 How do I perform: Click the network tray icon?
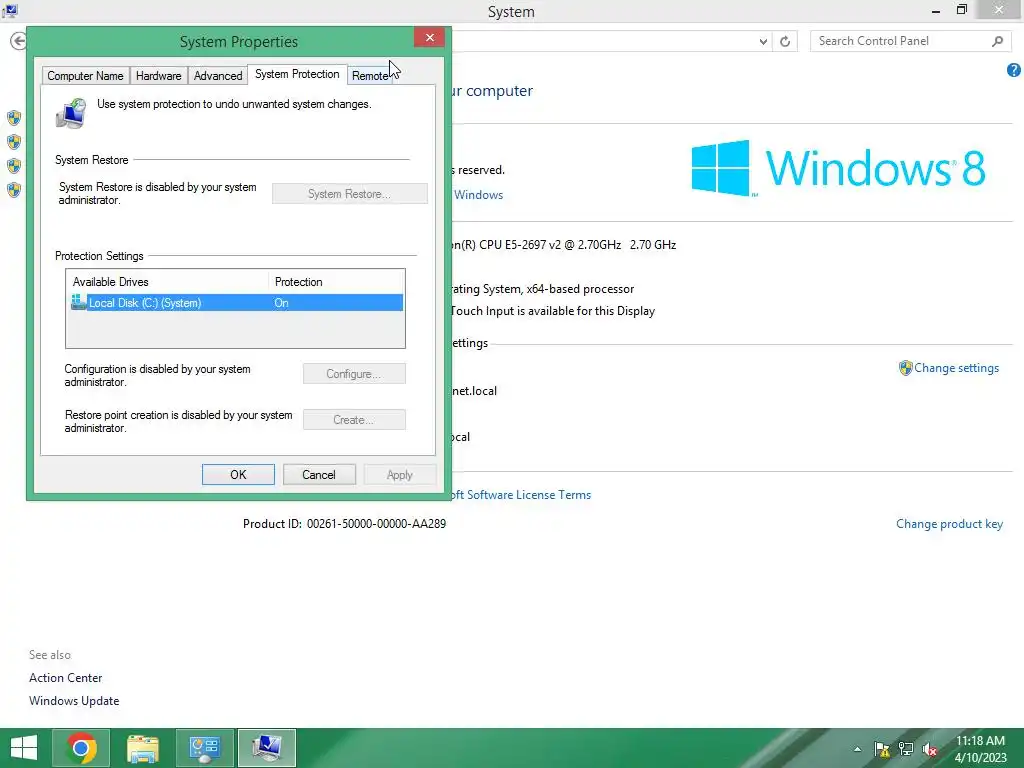tap(906, 749)
